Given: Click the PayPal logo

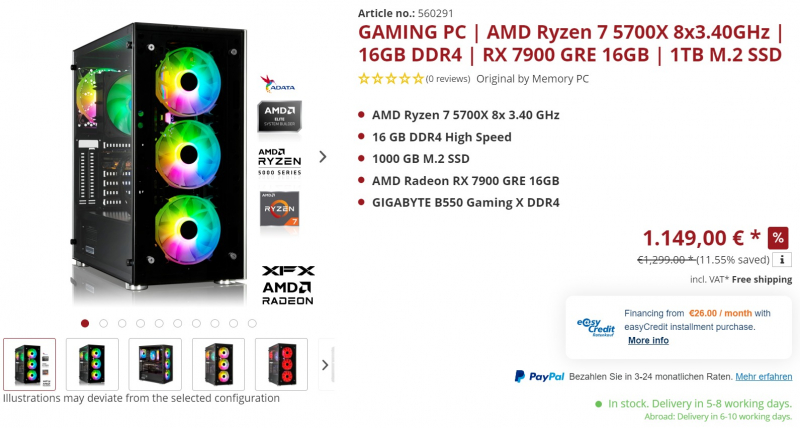Looking at the screenshot, I should [x=539, y=376].
